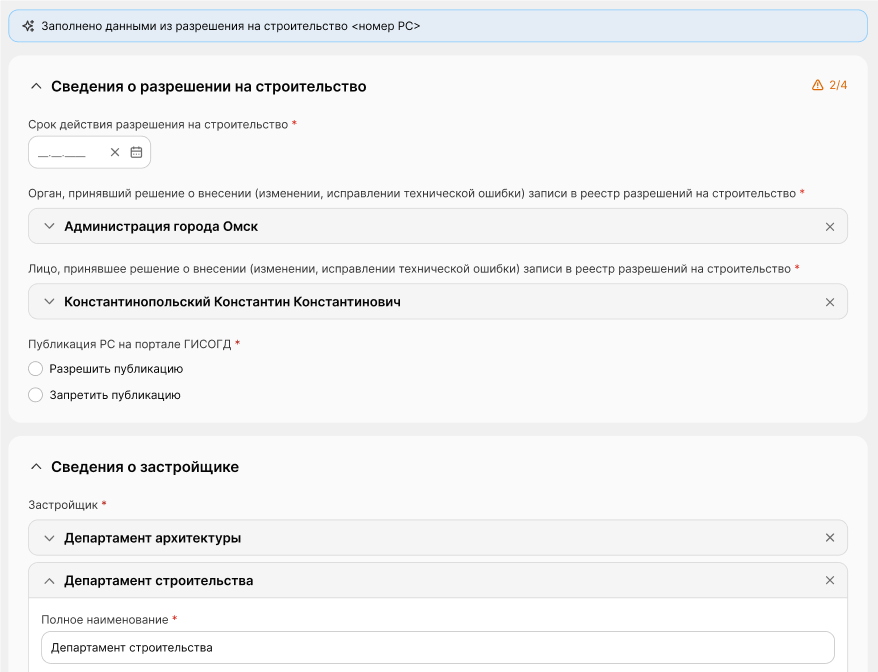
Task: Remove the Департамент архитектуры entry
Action: (830, 538)
